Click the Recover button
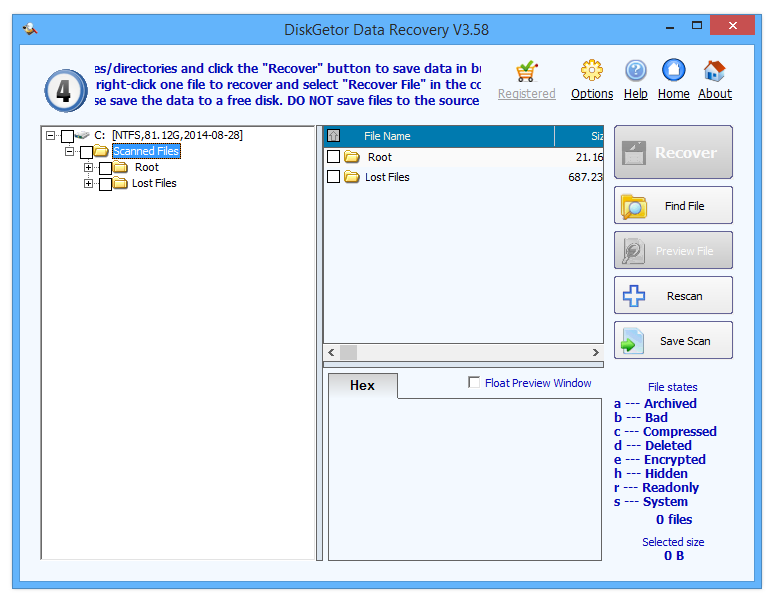 pyautogui.click(x=673, y=152)
